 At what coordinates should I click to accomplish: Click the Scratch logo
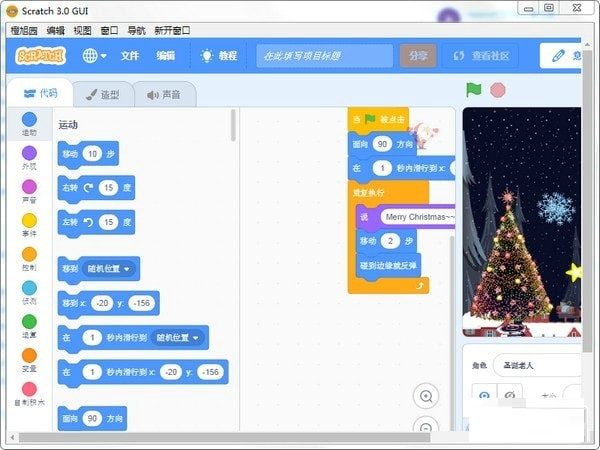coord(41,56)
